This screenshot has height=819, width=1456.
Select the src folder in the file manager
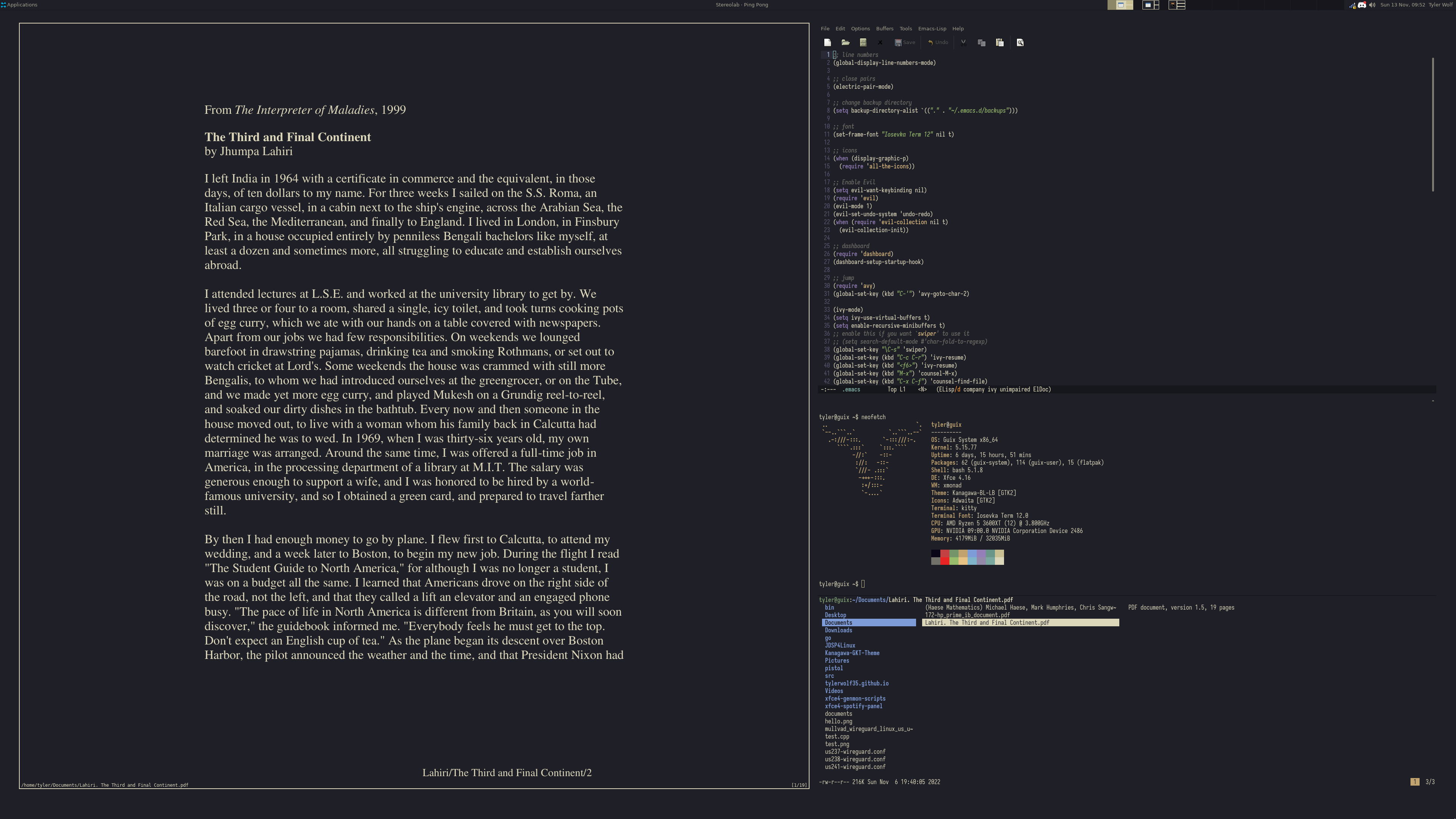point(829,676)
